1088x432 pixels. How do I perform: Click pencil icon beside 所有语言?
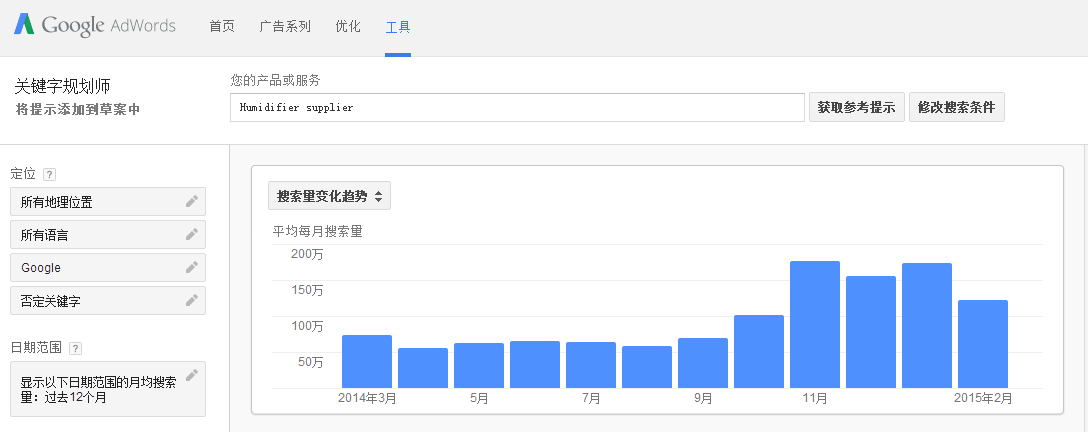(192, 234)
